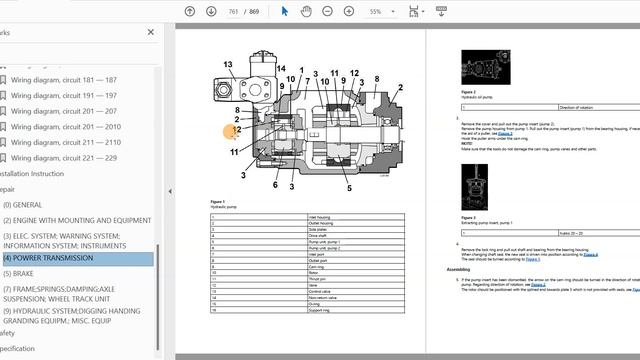This screenshot has width=640, height=360.
Task: Open bookmark Wiring diagram, circuit 221 — 229
Action: click(64, 158)
